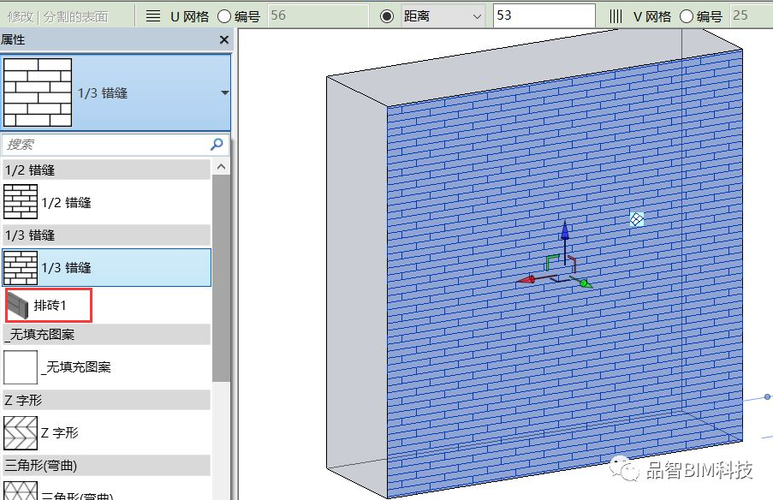Click the magnifier search icon
Viewport: 773px width, 500px height.
point(217,144)
